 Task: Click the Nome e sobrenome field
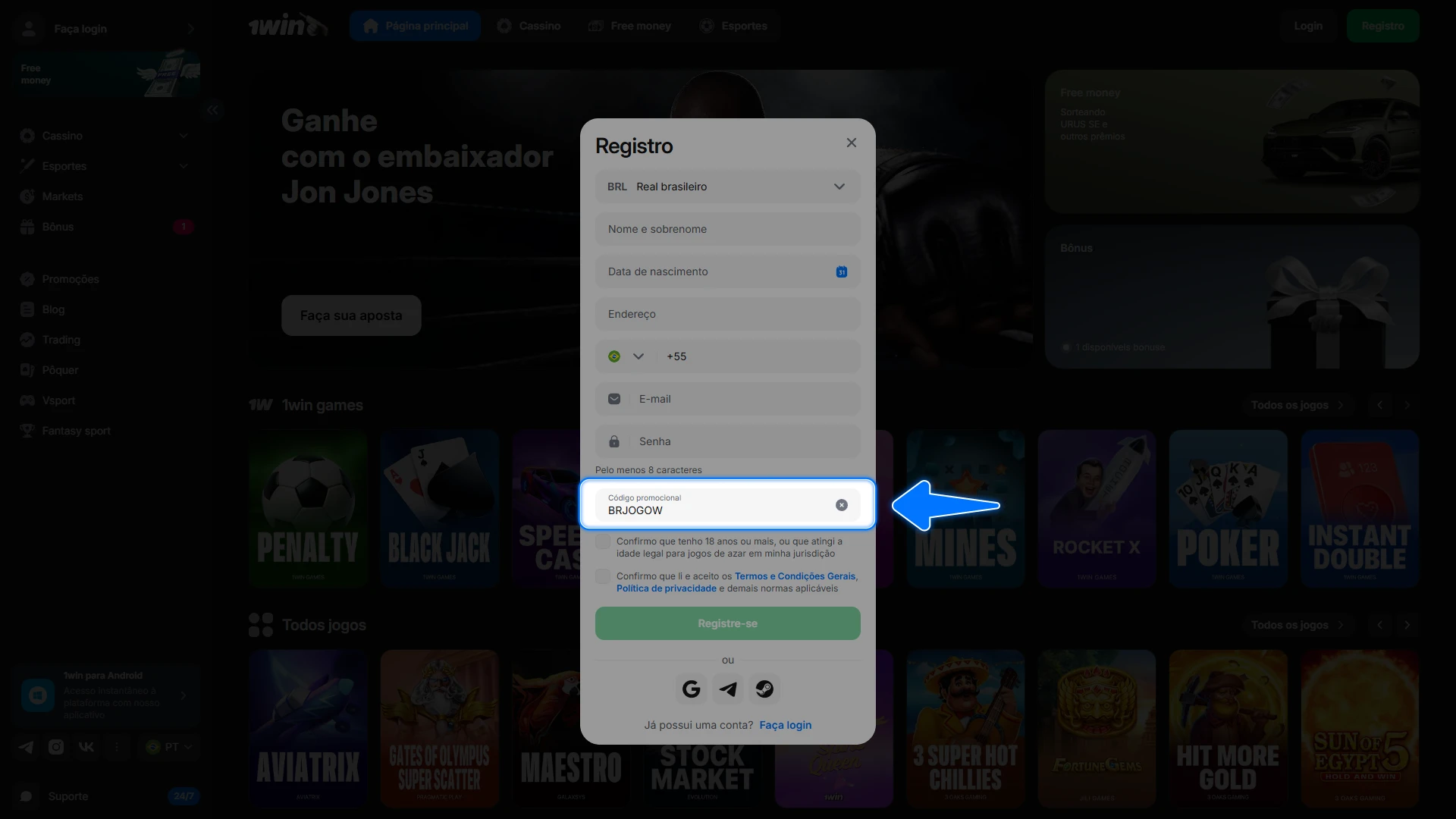[728, 229]
